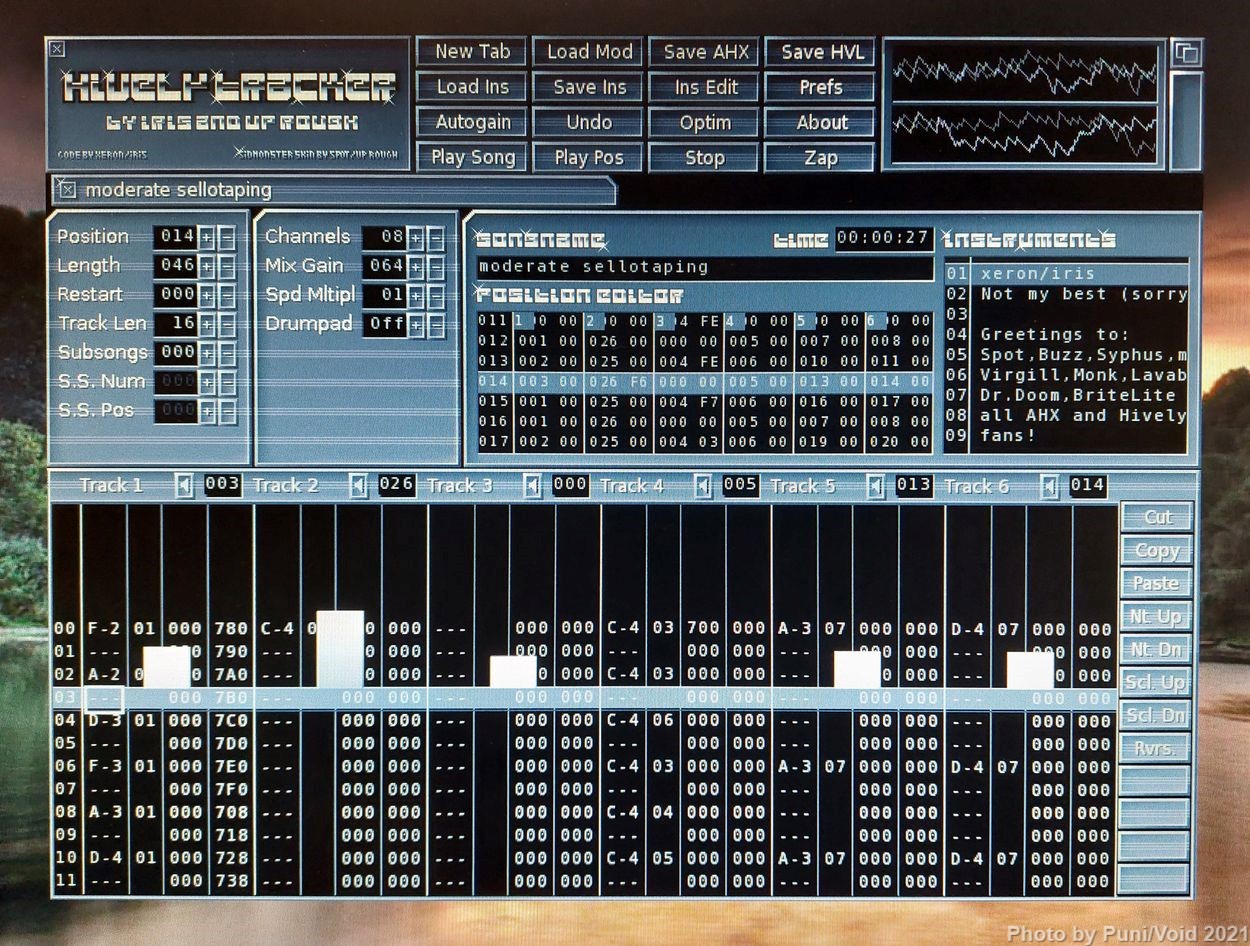
Task: Lower Mix Gain with minus button
Action: pyautogui.click(x=436, y=266)
